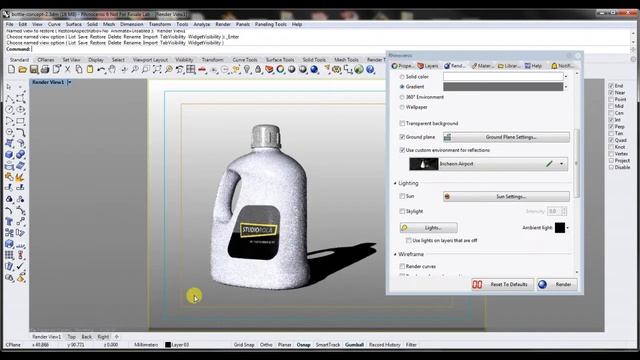Enable the Sun checkbox

click(x=402, y=196)
